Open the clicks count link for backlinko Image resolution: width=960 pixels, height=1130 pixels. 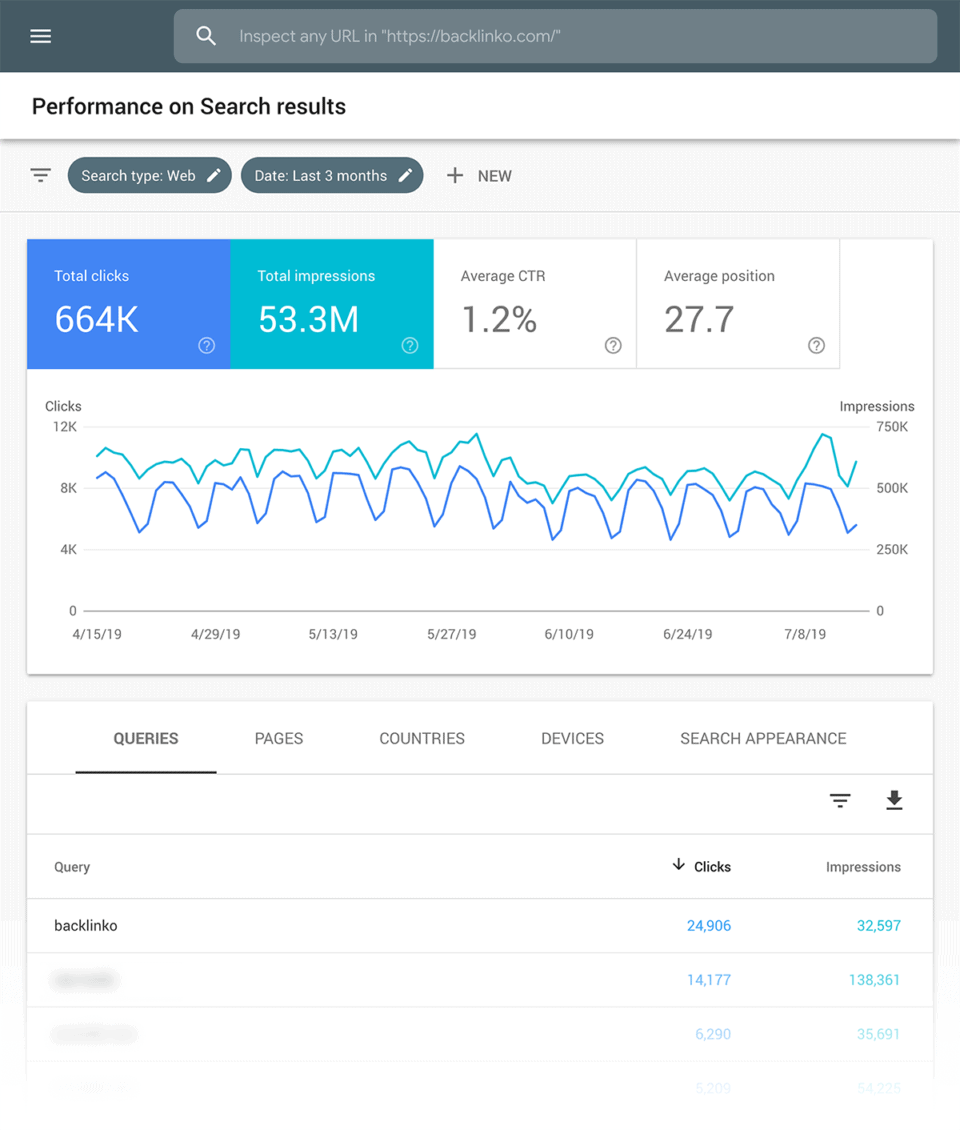(708, 925)
